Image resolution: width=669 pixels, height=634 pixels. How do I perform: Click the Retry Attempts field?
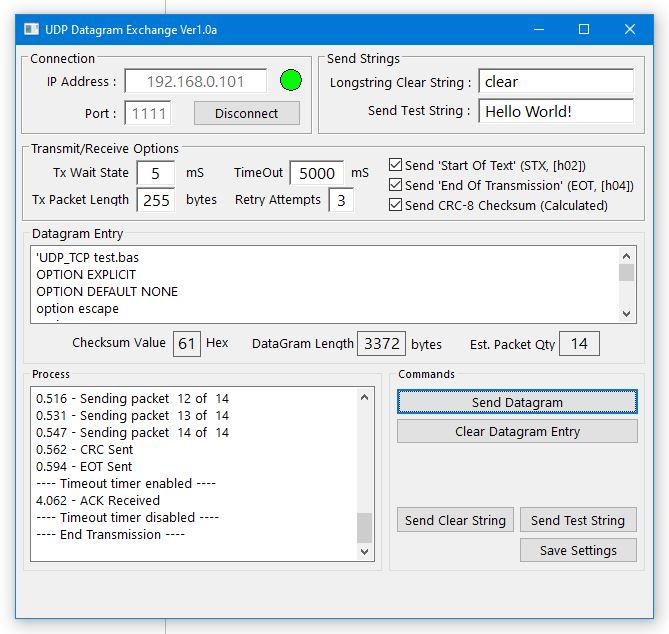341,200
